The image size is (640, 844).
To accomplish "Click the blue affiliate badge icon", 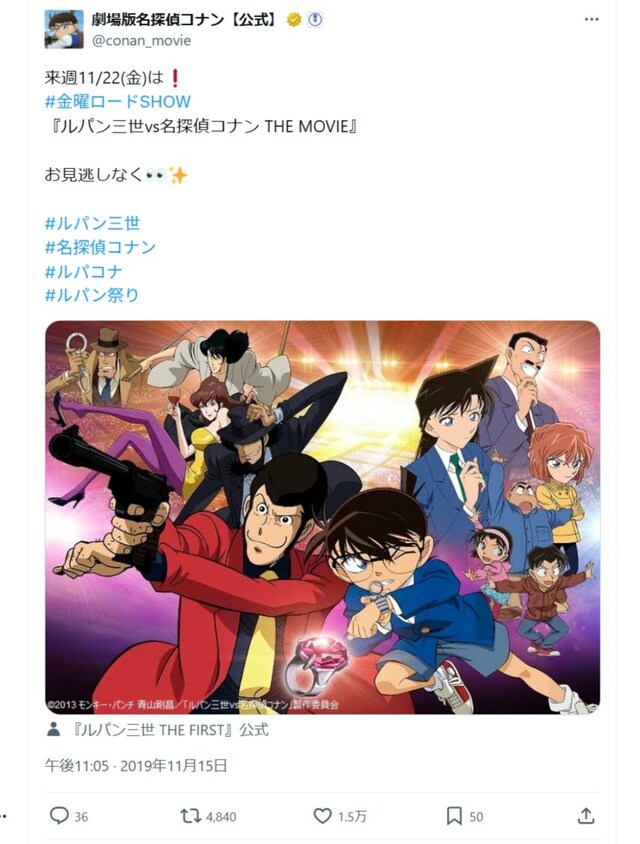I will [315, 20].
